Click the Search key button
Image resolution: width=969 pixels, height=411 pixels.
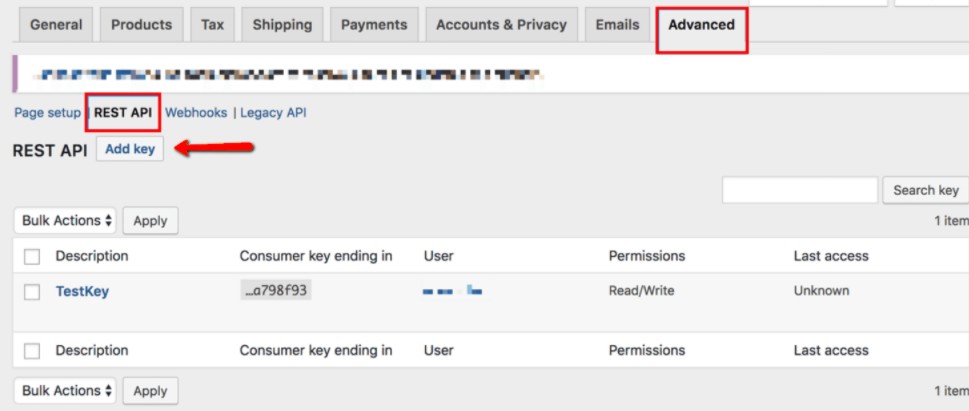point(926,190)
